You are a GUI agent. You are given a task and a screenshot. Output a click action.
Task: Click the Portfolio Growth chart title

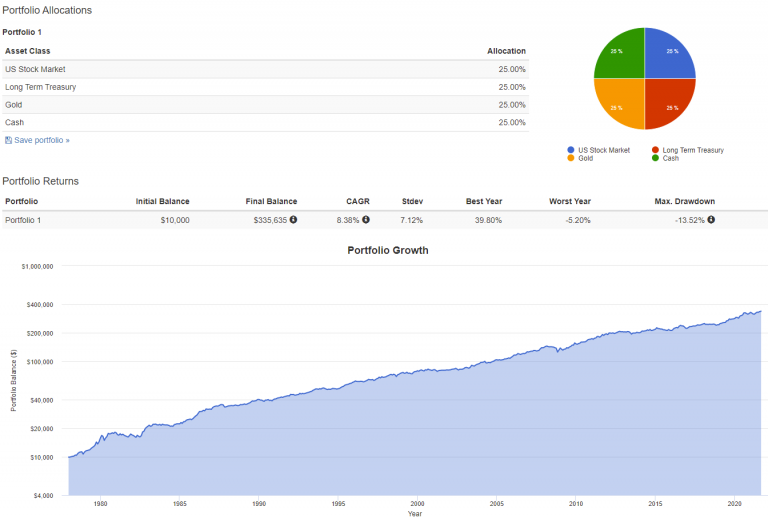point(388,250)
